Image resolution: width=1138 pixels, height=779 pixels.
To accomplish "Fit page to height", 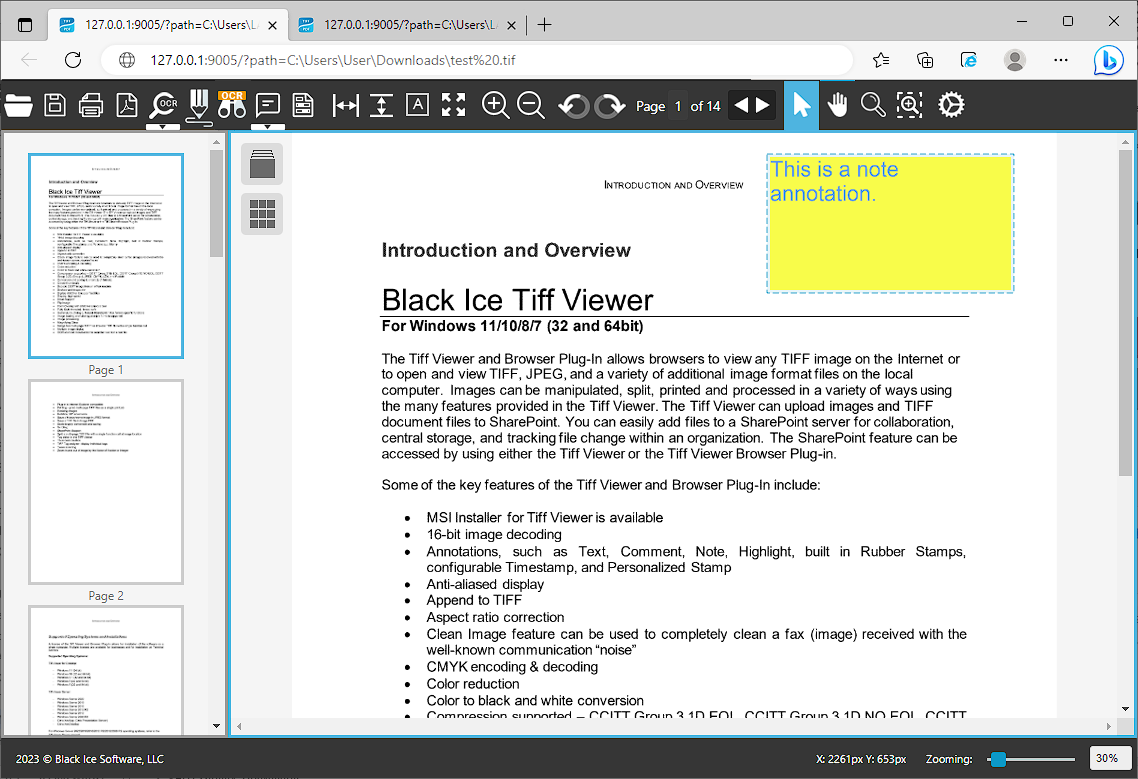I will tap(381, 105).
